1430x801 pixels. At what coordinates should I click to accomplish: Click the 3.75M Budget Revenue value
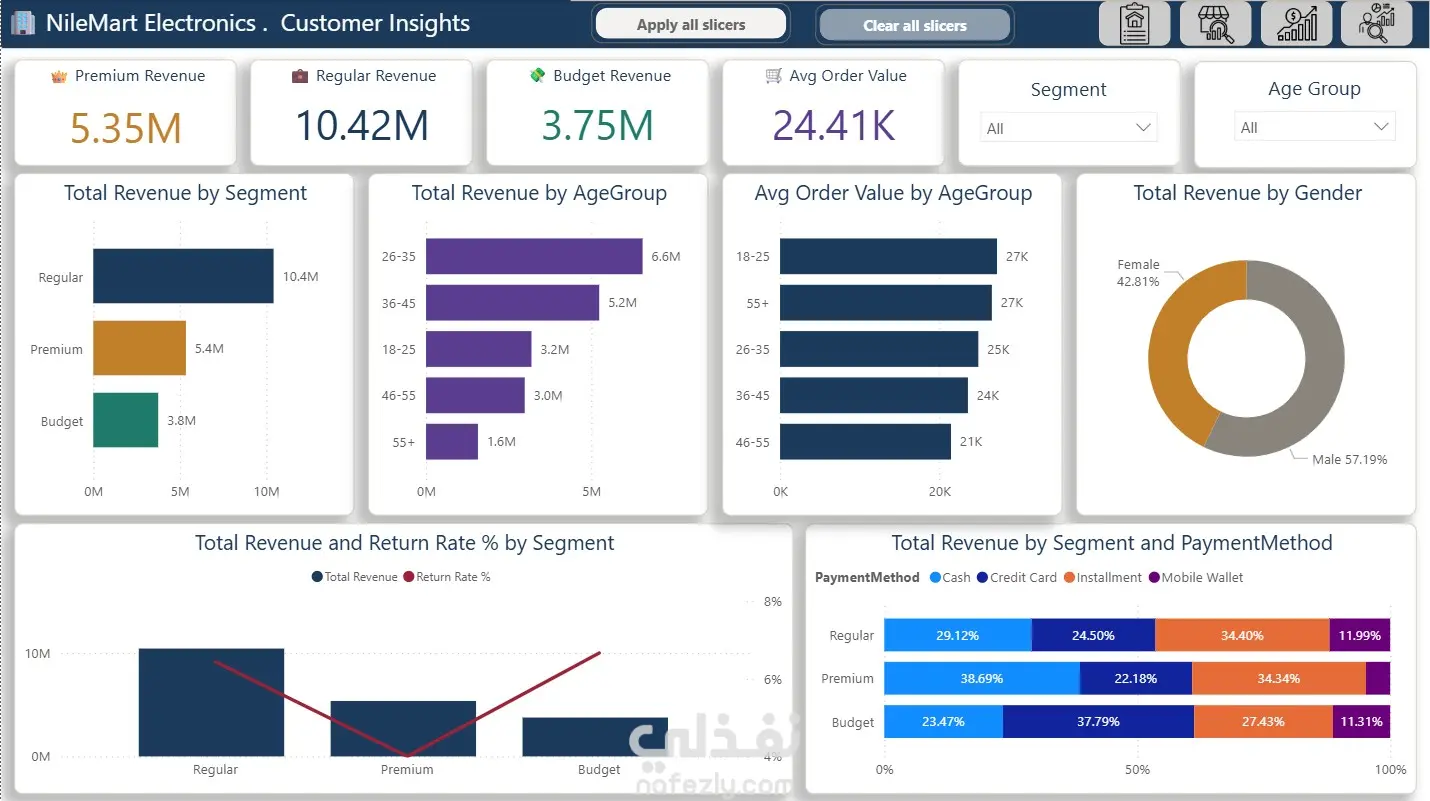pyautogui.click(x=597, y=125)
